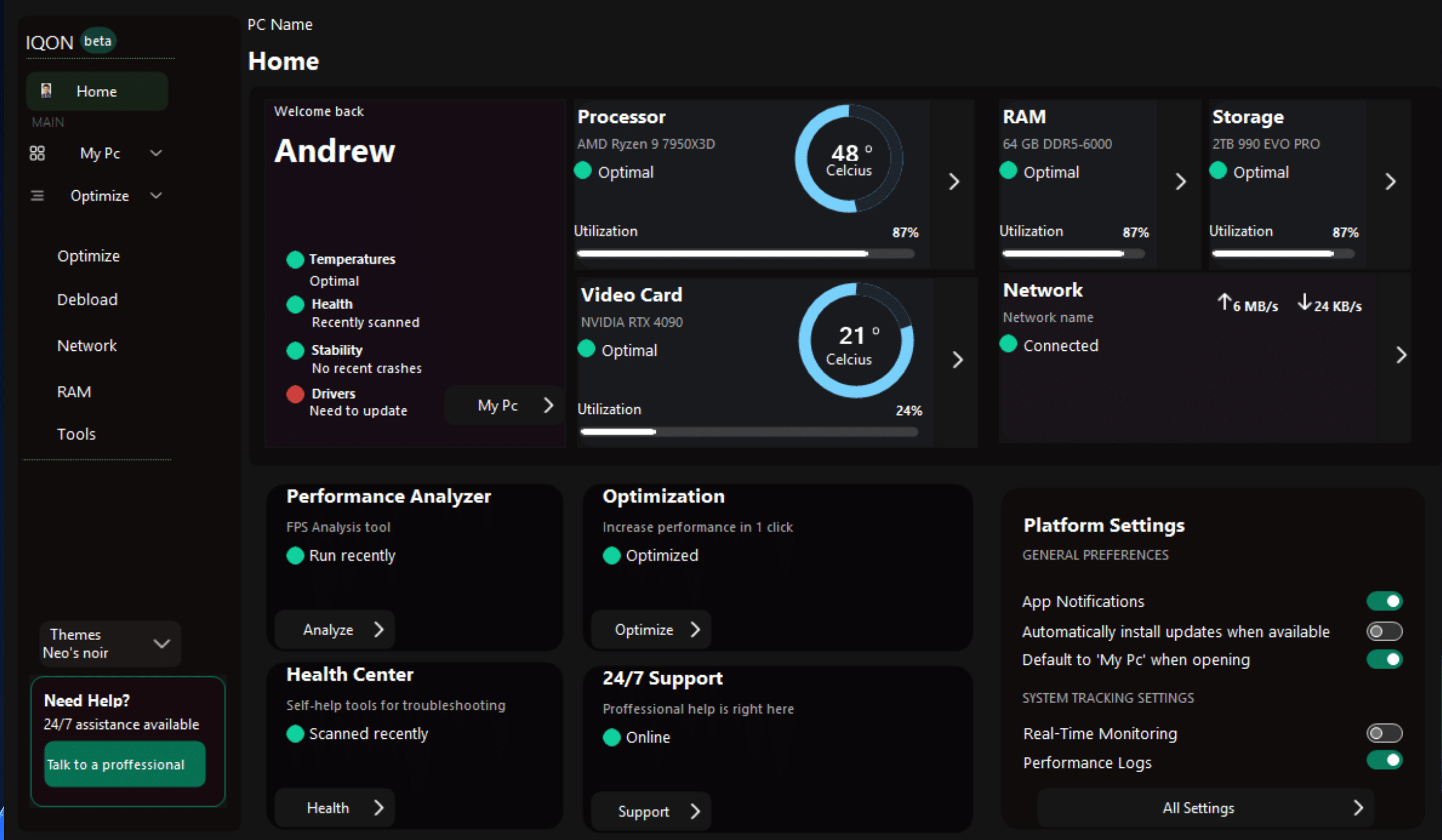
Task: Disable App Notifications
Action: click(1385, 601)
